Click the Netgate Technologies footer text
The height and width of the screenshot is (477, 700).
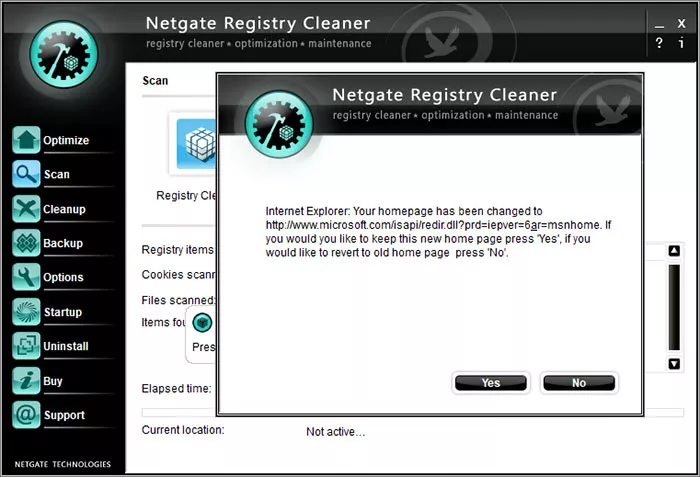(62, 464)
